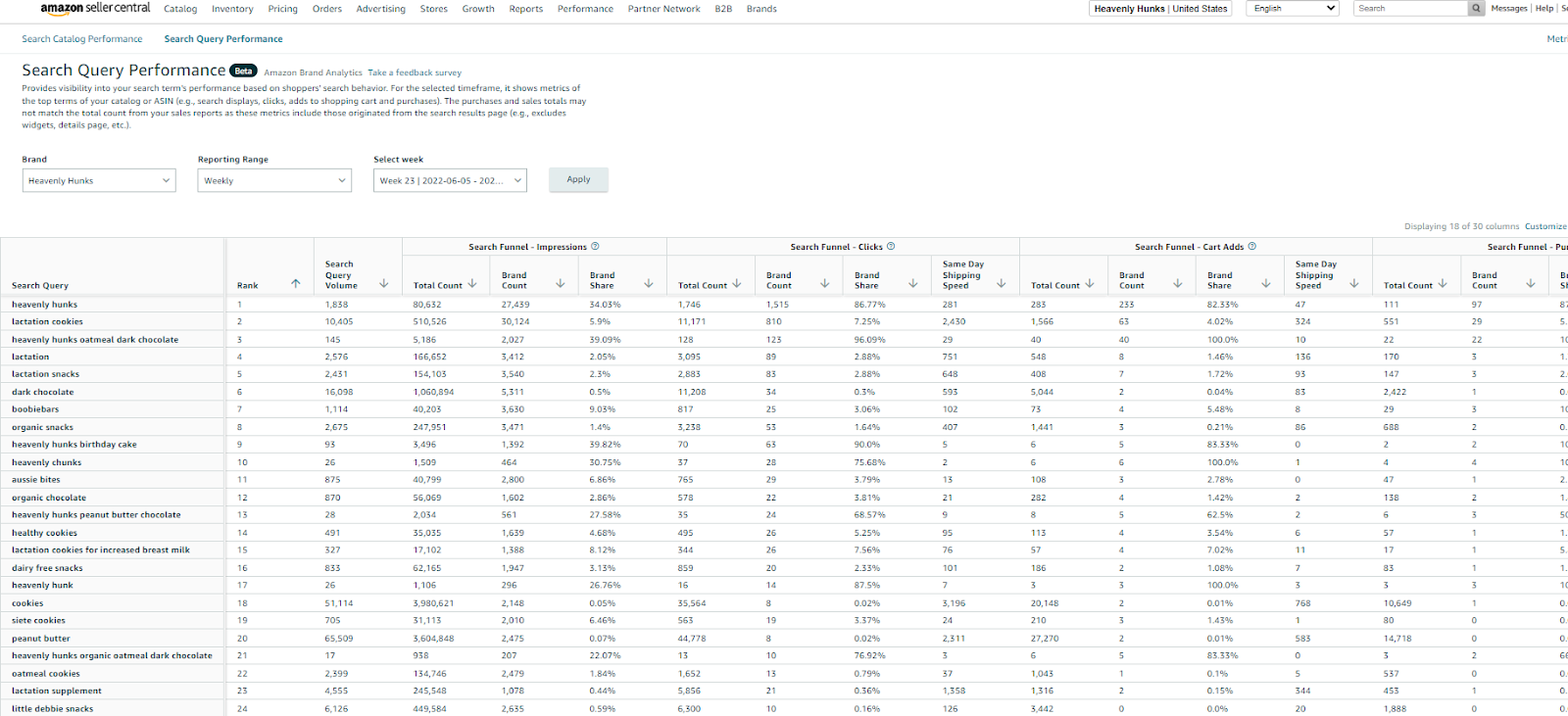This screenshot has width=1568, height=716.
Task: Go to Amazon Seller Central home logo
Action: tap(95, 8)
